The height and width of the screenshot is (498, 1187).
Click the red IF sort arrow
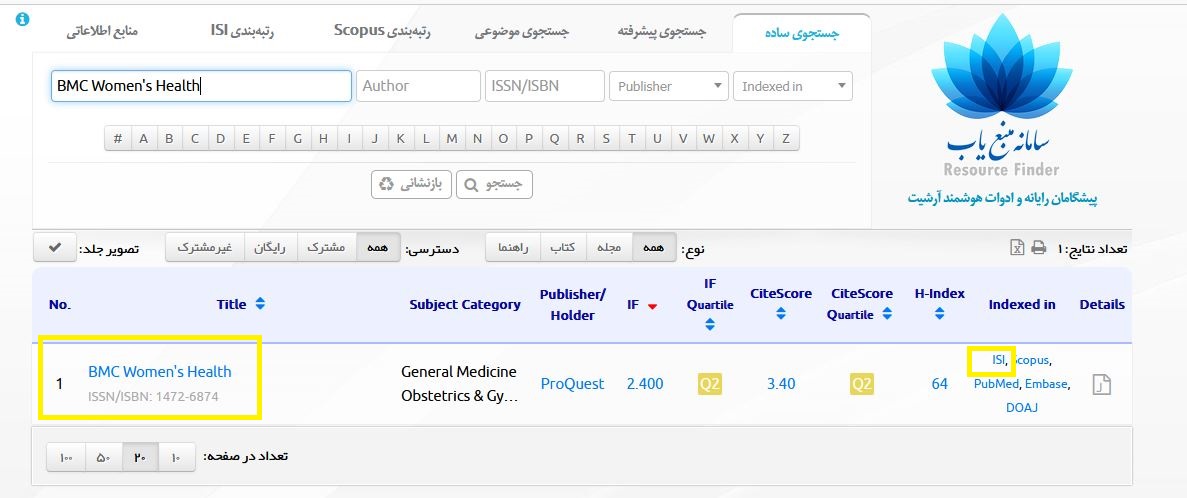pos(653,306)
